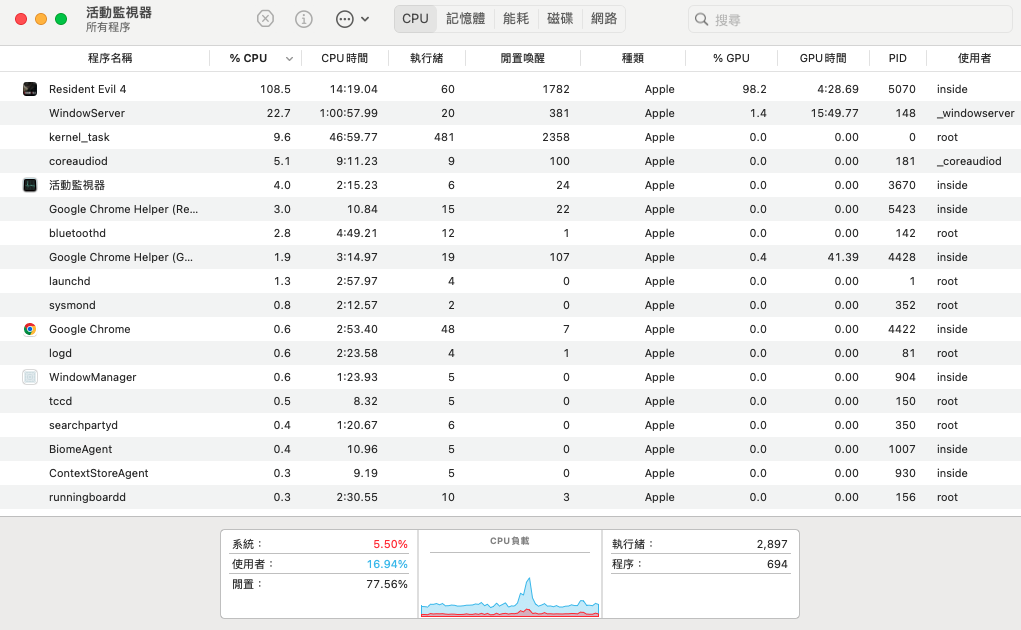The height and width of the screenshot is (630, 1021).
Task: Click the 4:28.69 GPU time value
Action: (837, 89)
